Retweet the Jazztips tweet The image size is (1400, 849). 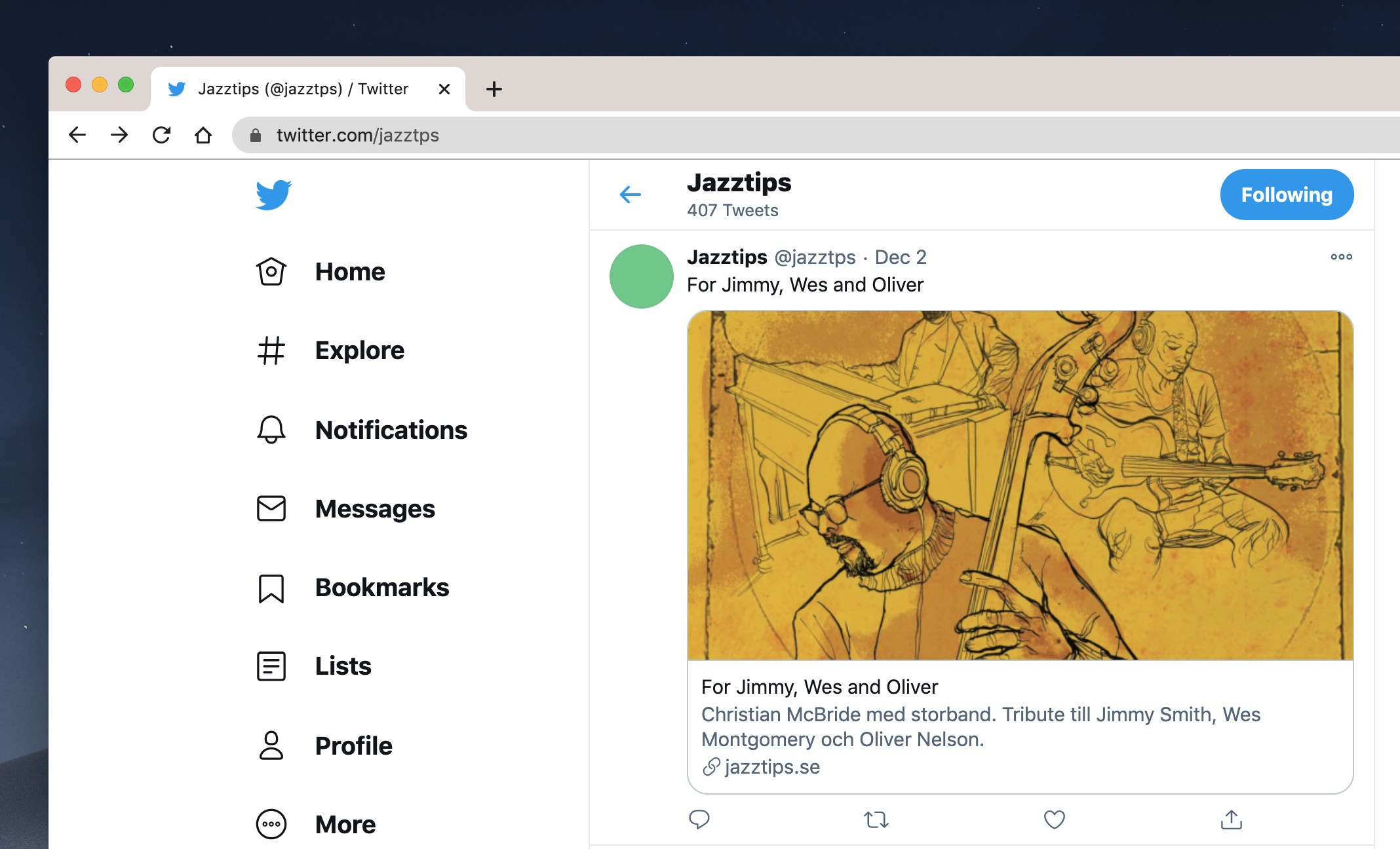(x=876, y=820)
